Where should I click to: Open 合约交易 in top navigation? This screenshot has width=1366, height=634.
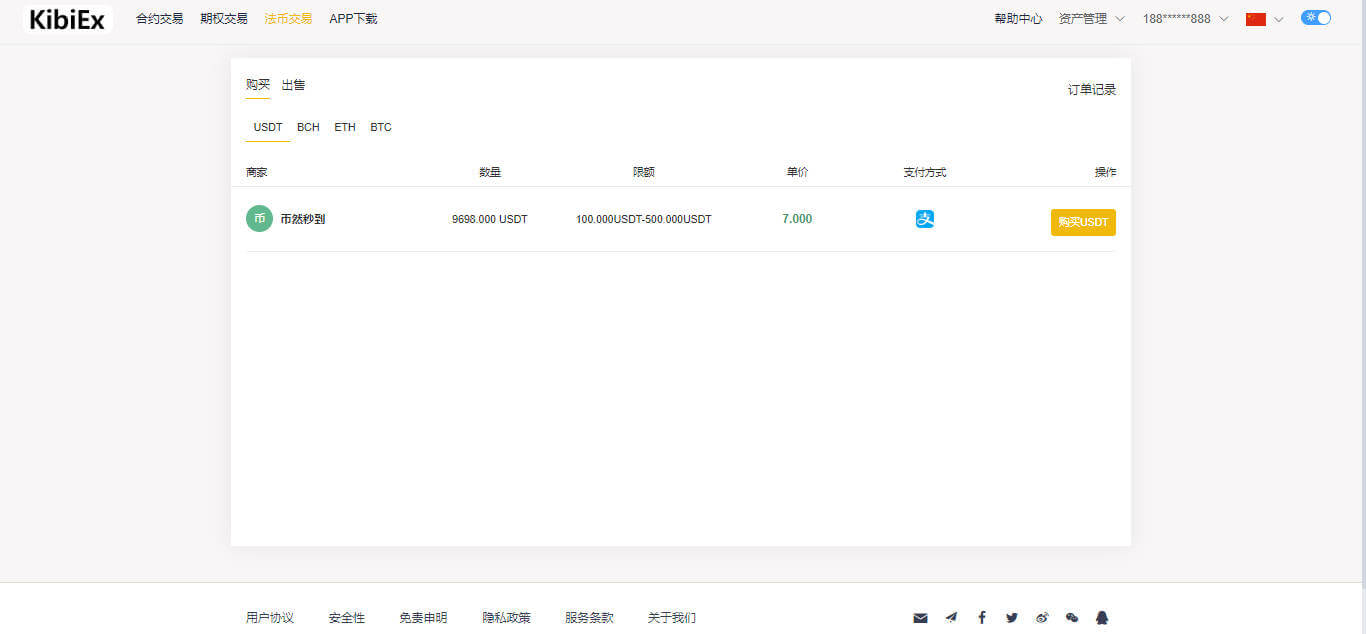160,19
